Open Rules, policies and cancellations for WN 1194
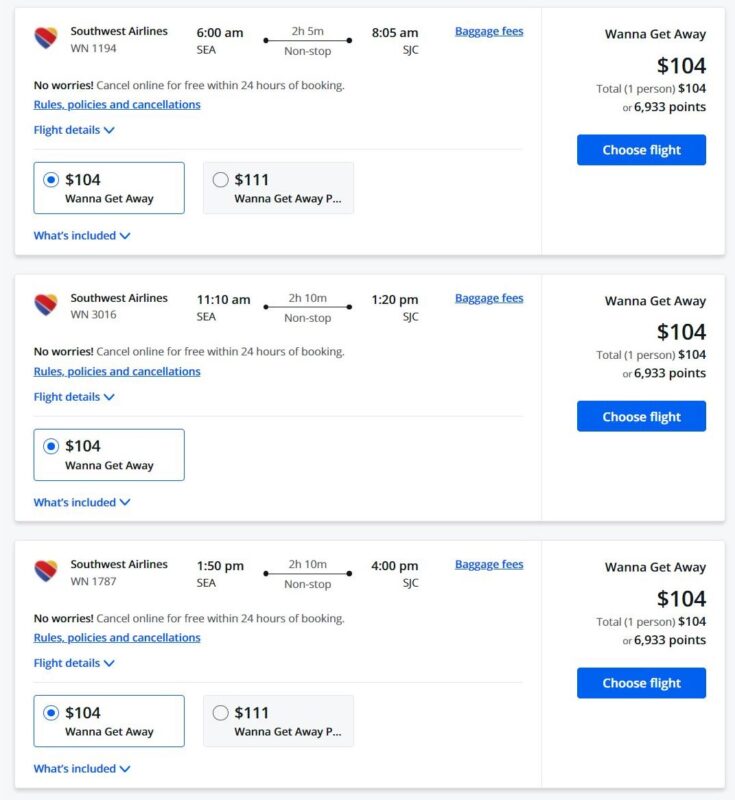This screenshot has height=800, width=735. pos(117,104)
